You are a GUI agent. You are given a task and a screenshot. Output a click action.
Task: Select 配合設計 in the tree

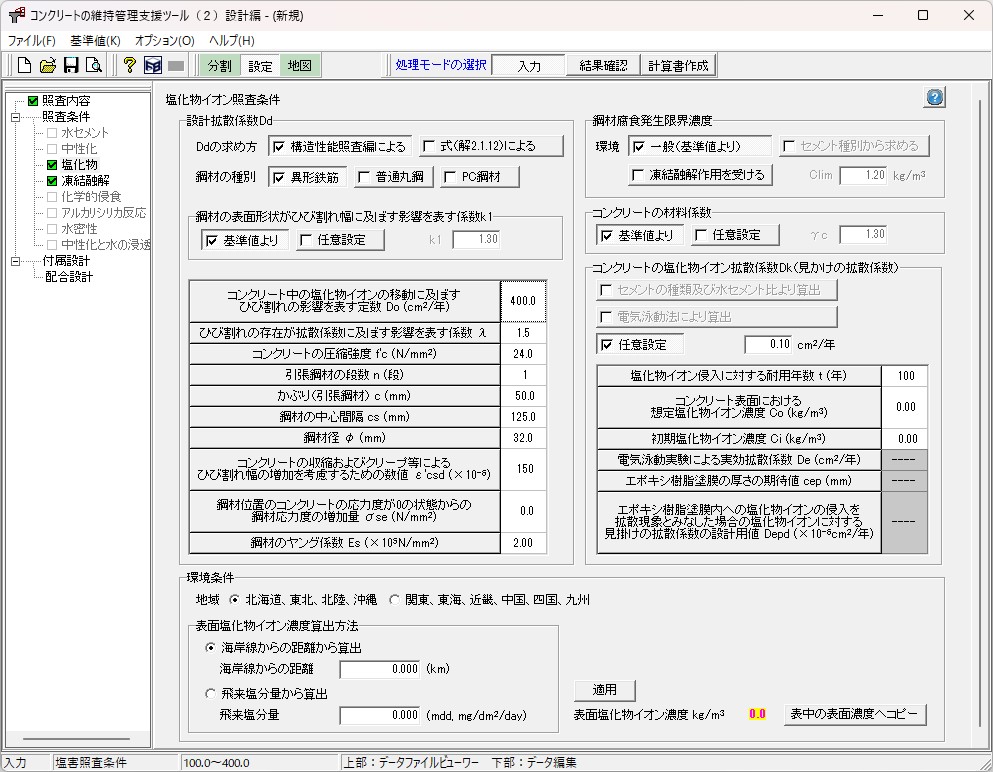pos(68,277)
